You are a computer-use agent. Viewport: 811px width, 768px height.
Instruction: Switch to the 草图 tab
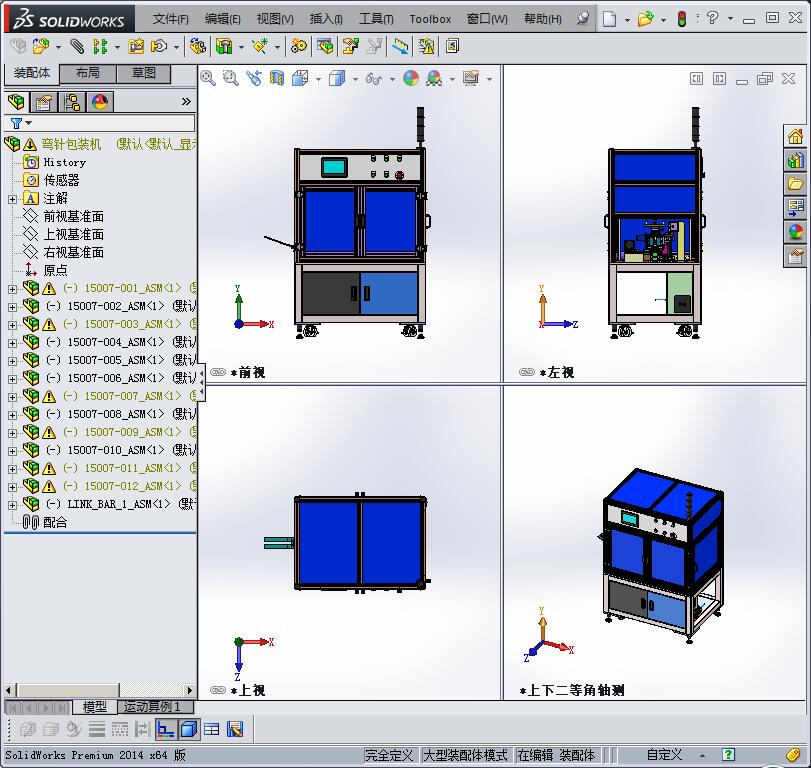click(x=144, y=73)
